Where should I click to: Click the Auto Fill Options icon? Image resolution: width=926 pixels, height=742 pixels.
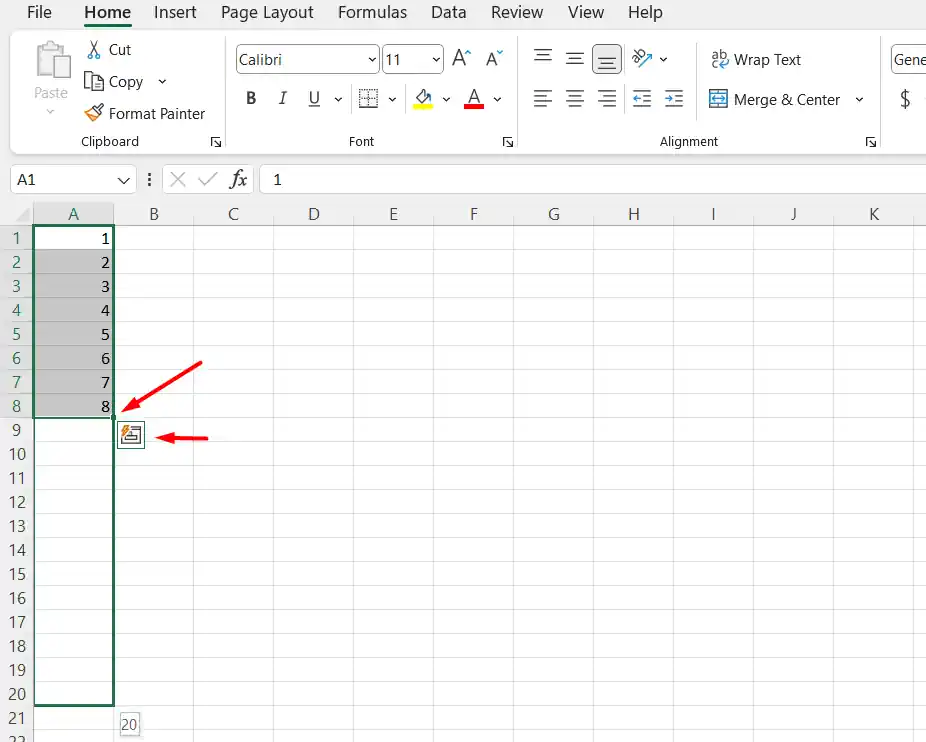click(131, 435)
